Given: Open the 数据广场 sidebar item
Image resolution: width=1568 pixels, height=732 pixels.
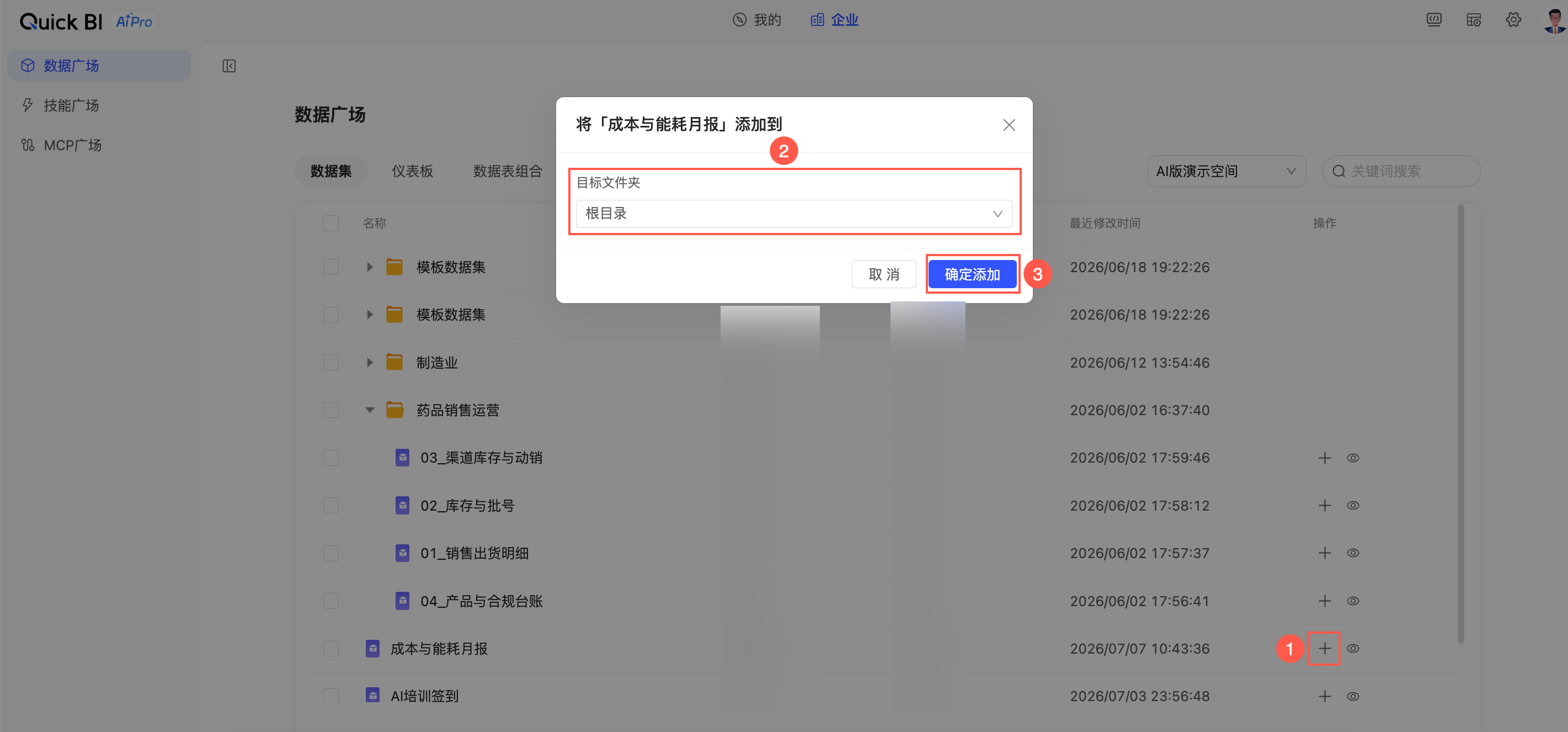Looking at the screenshot, I should 99,65.
